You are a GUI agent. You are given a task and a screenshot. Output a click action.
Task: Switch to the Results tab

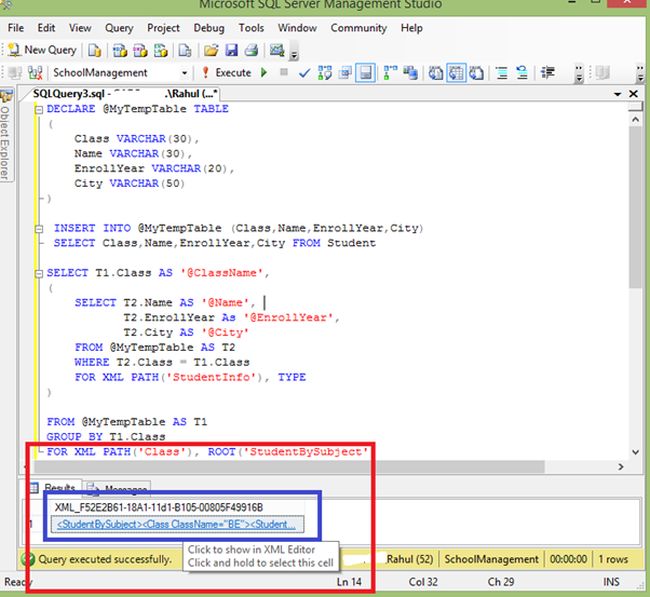pyautogui.click(x=60, y=488)
